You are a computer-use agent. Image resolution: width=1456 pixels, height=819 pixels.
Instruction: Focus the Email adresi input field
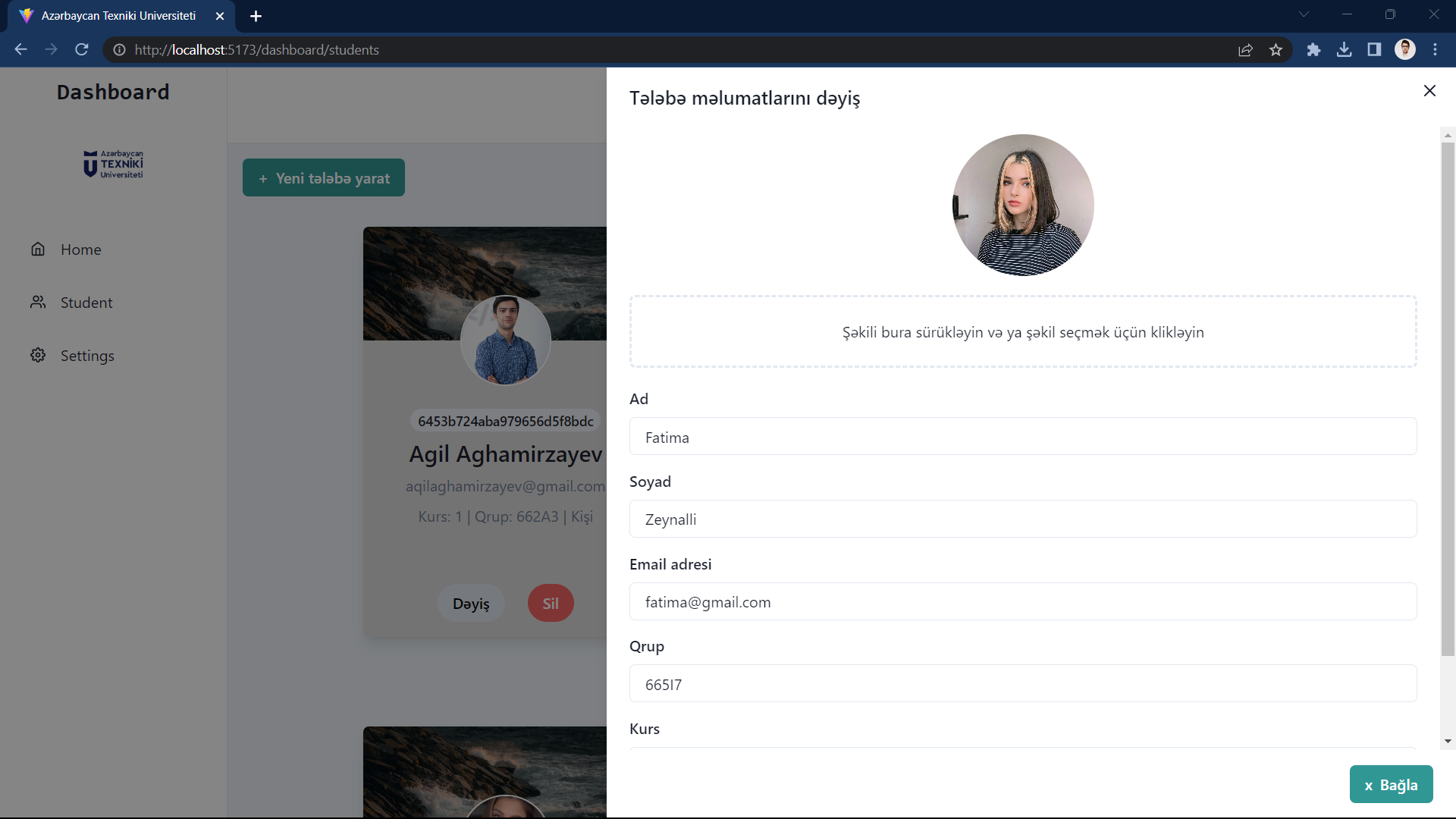(x=1022, y=601)
